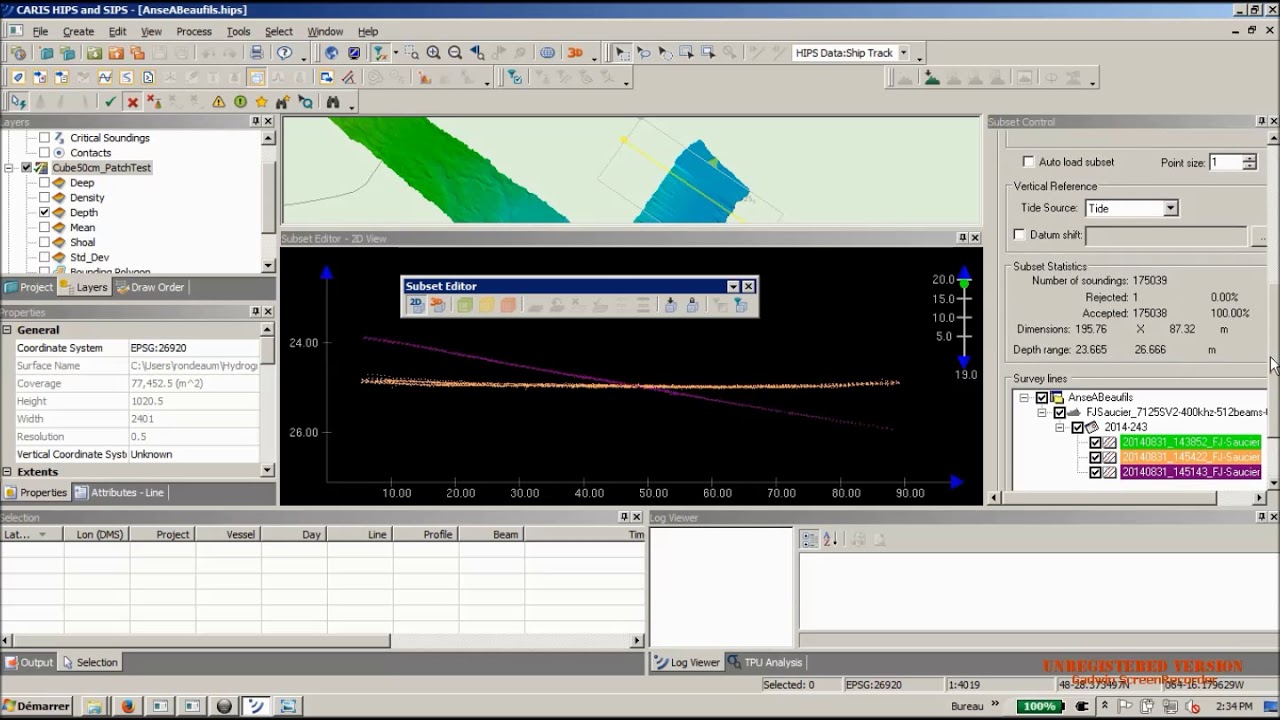Click the Zoom Out magnifier icon
This screenshot has height=720, width=1280.
(455, 53)
